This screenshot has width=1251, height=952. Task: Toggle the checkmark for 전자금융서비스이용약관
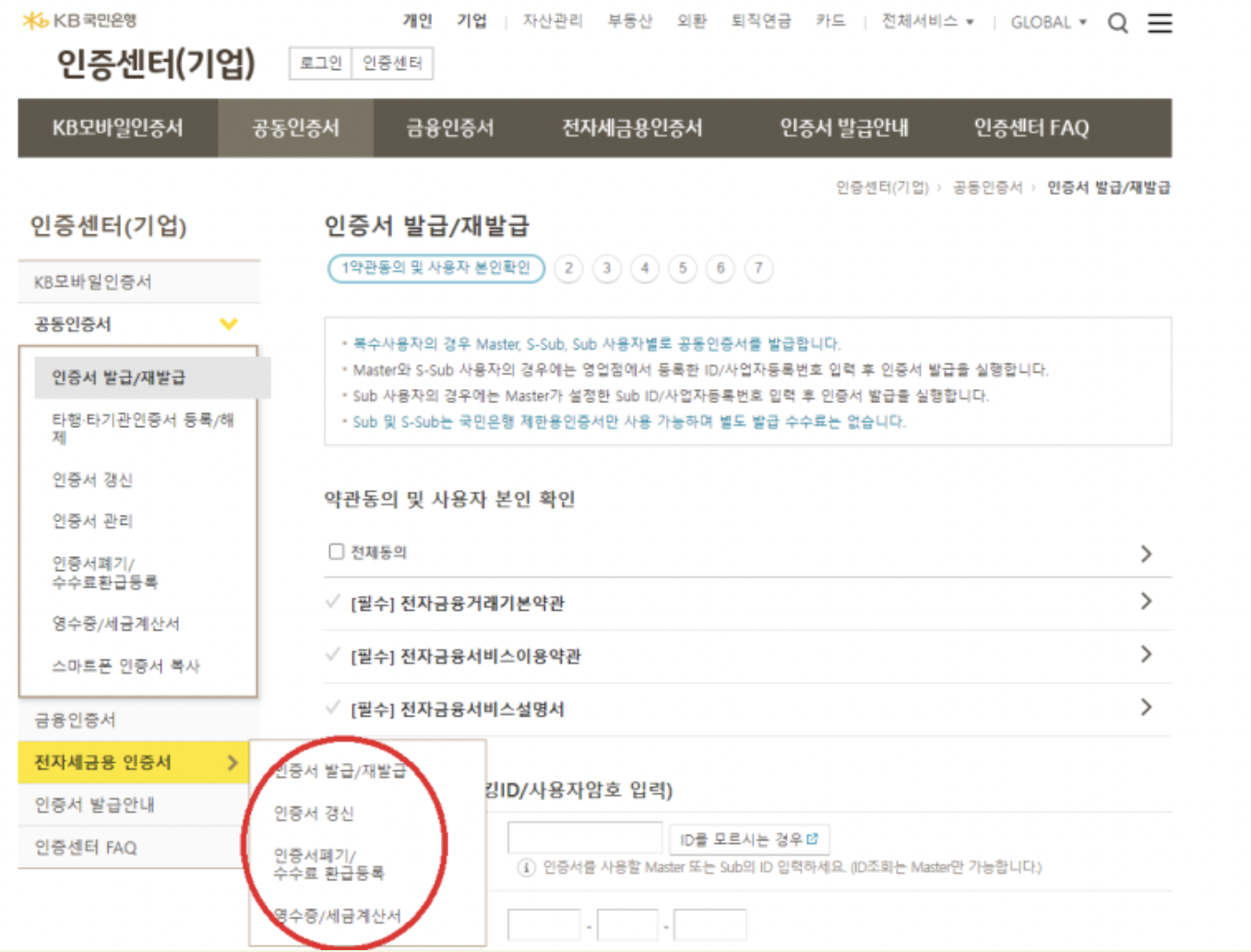point(332,656)
